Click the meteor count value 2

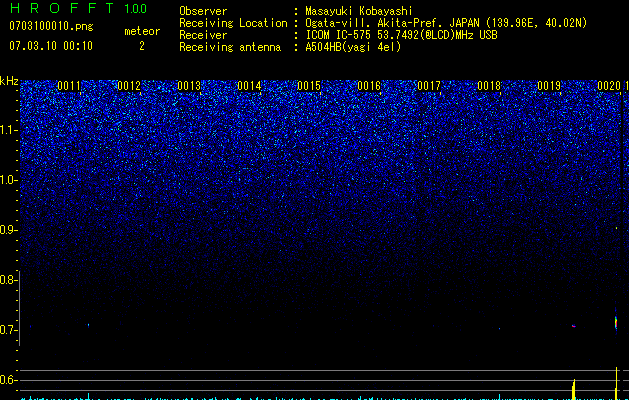(142, 46)
